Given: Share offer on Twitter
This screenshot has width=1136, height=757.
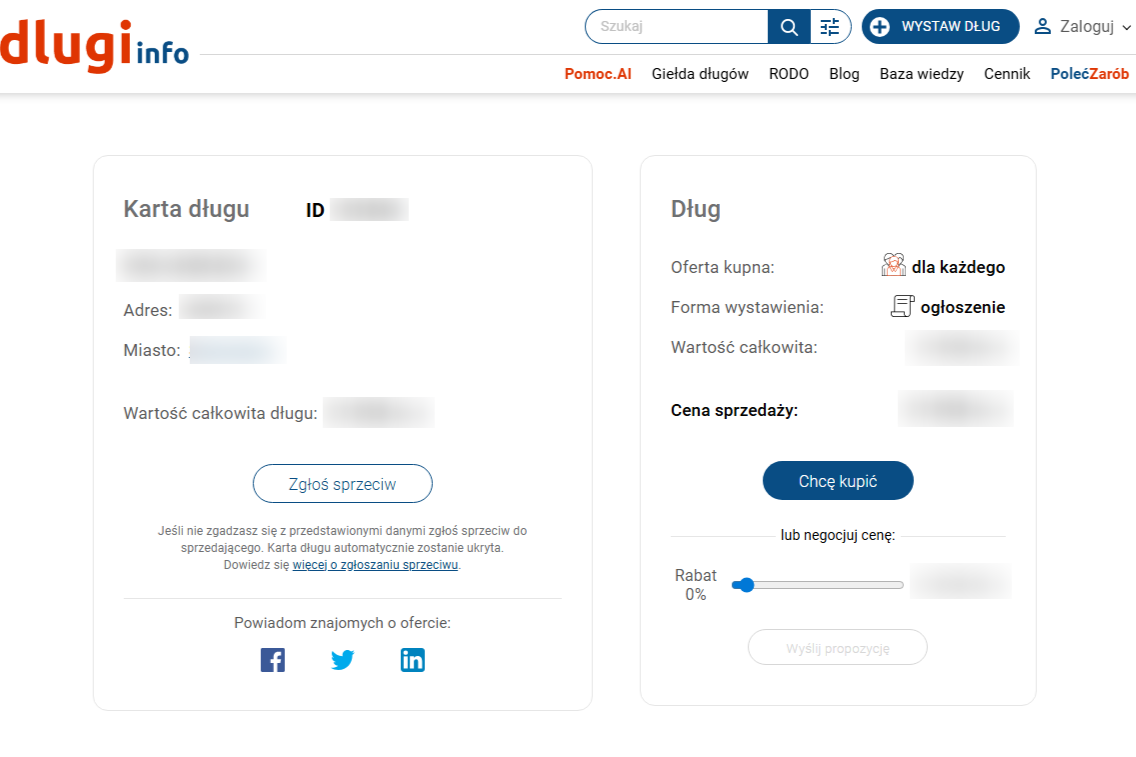Looking at the screenshot, I should (343, 660).
